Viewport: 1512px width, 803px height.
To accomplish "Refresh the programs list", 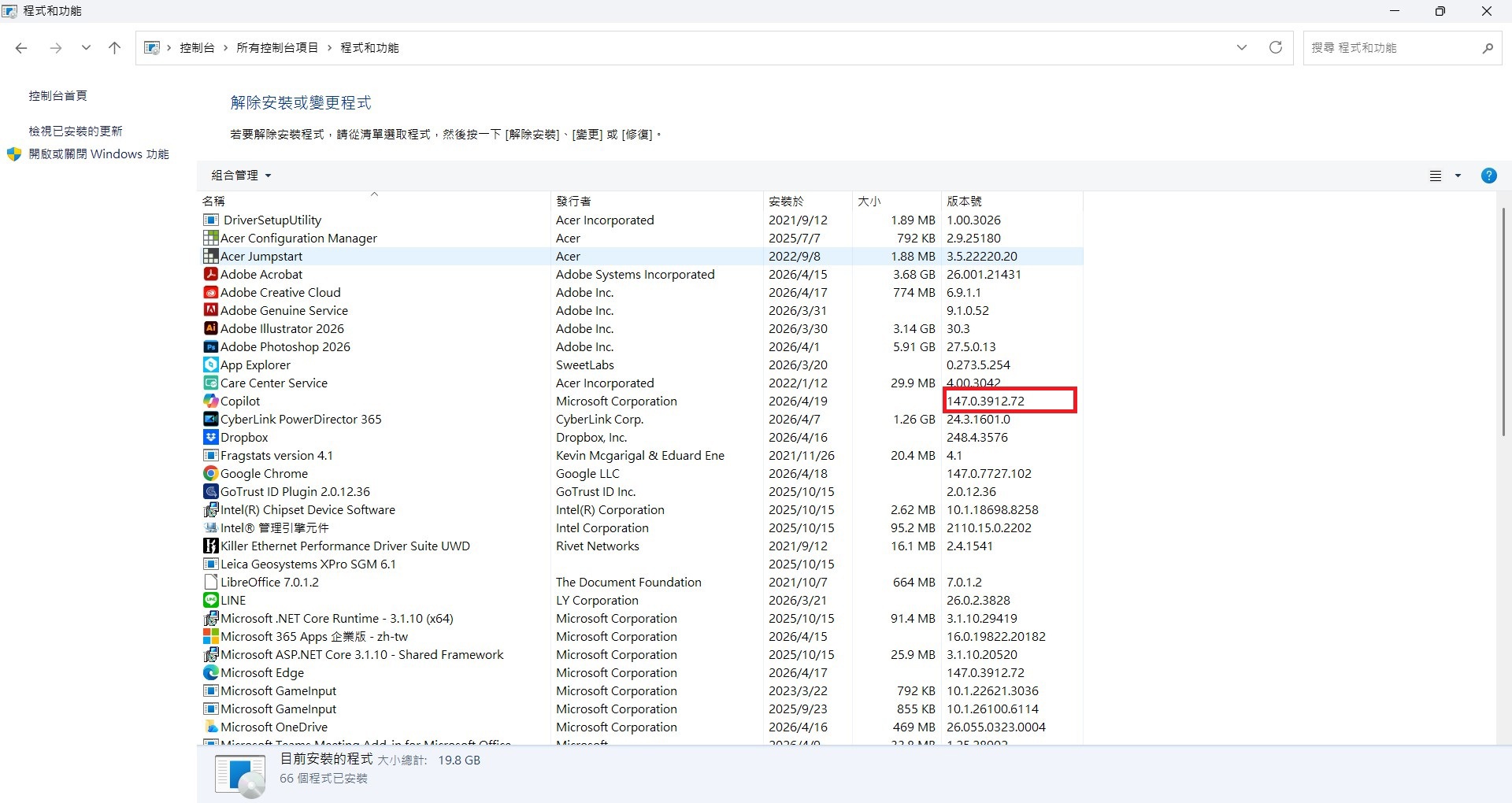I will pos(1276,47).
